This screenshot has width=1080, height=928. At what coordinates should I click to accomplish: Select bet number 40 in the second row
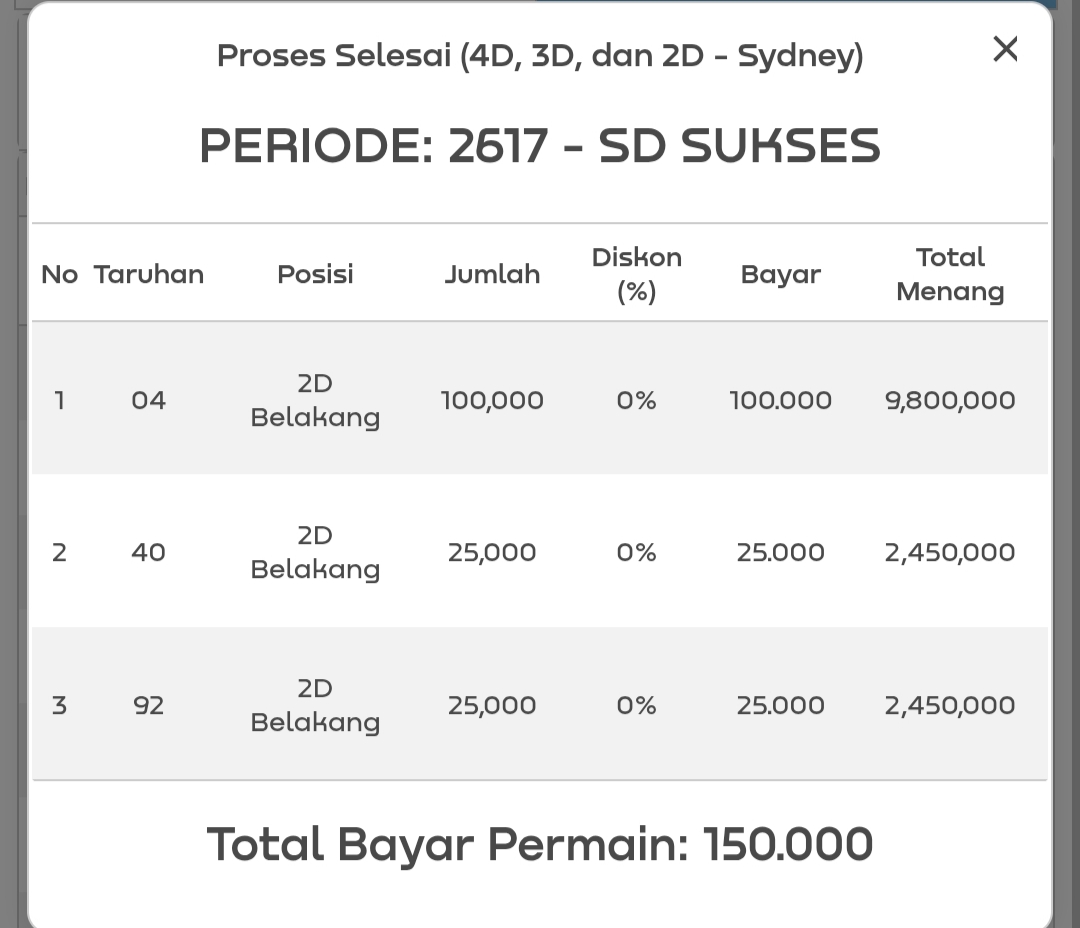pos(148,552)
